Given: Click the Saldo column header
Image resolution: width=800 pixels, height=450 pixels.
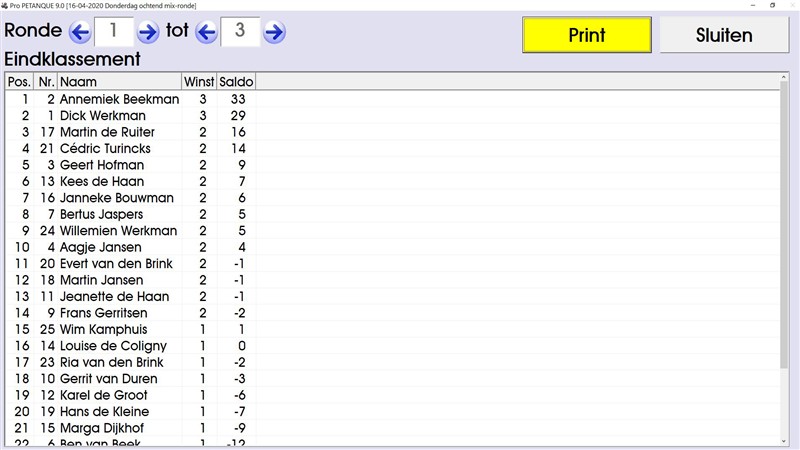Looking at the screenshot, I should [x=236, y=81].
